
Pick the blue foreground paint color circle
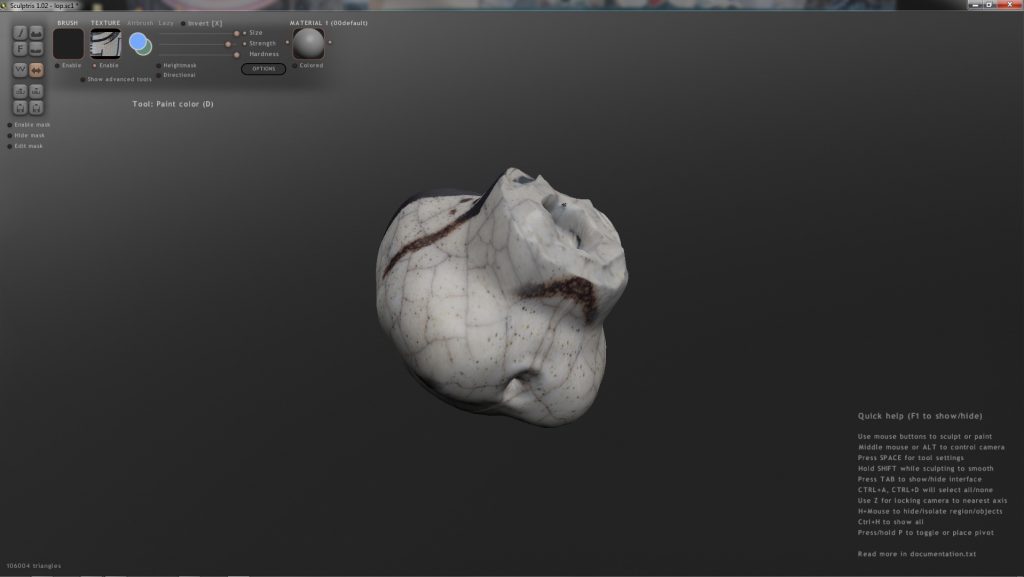(138, 42)
